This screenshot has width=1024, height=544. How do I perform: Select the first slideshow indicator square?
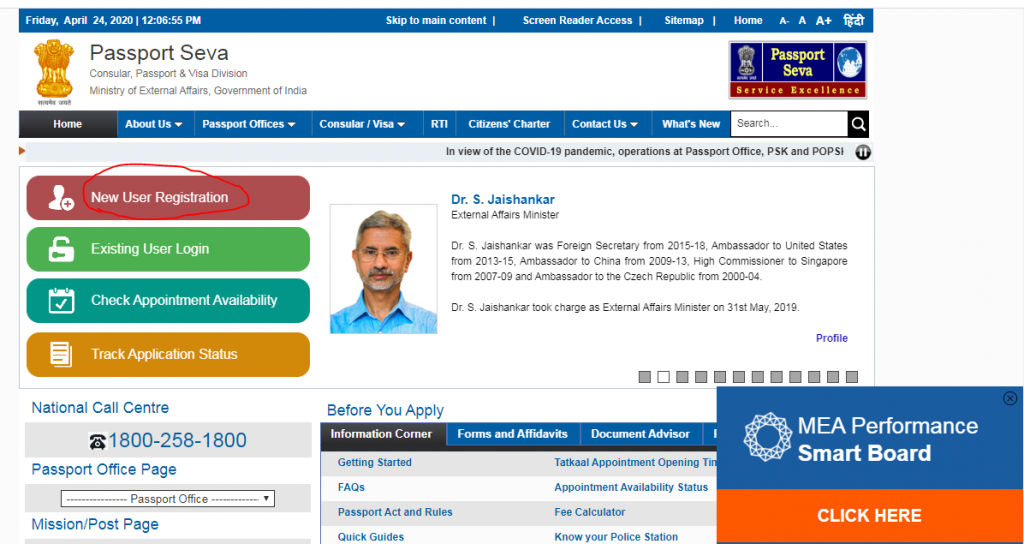[645, 377]
